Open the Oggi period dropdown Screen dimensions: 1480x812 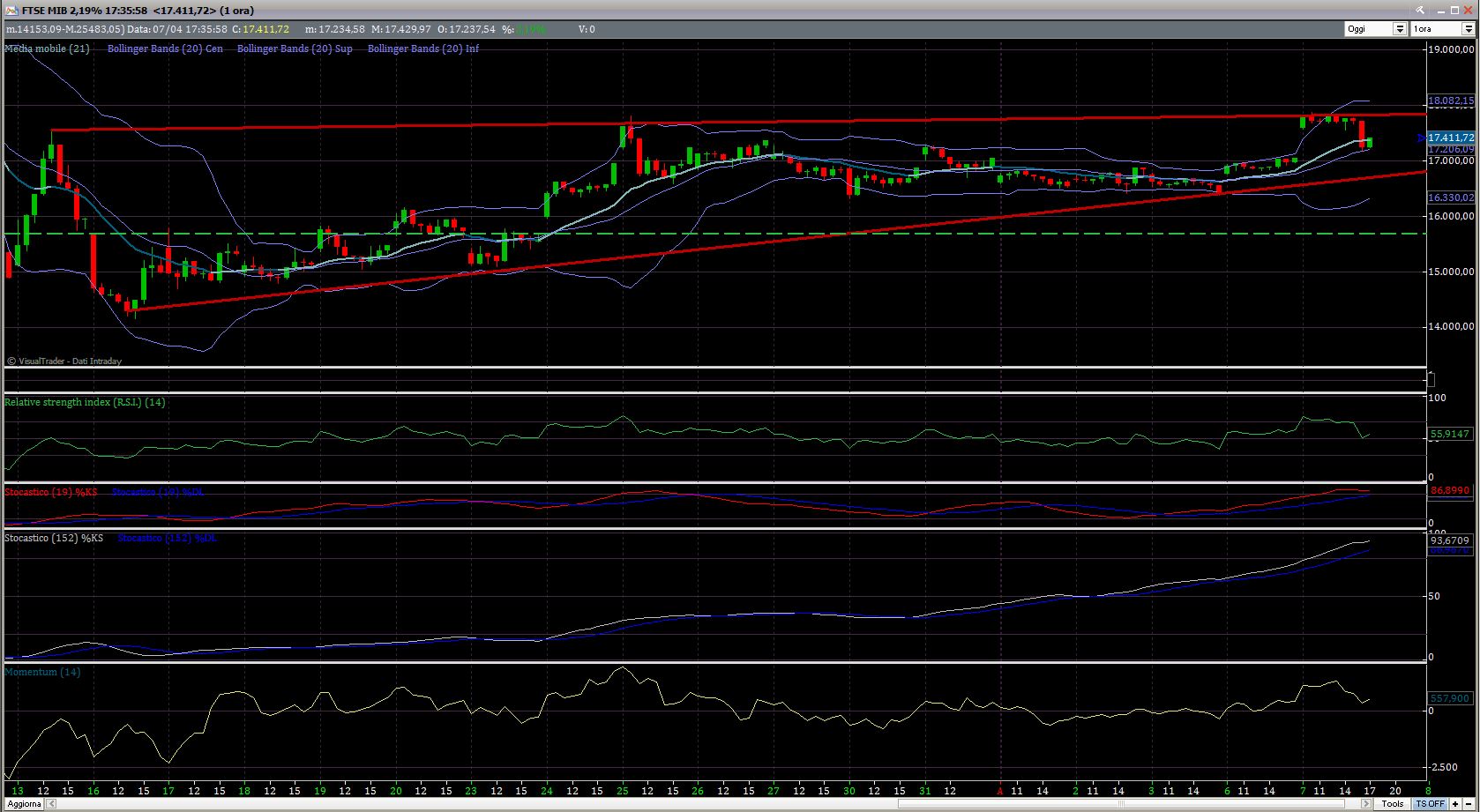(1400, 29)
